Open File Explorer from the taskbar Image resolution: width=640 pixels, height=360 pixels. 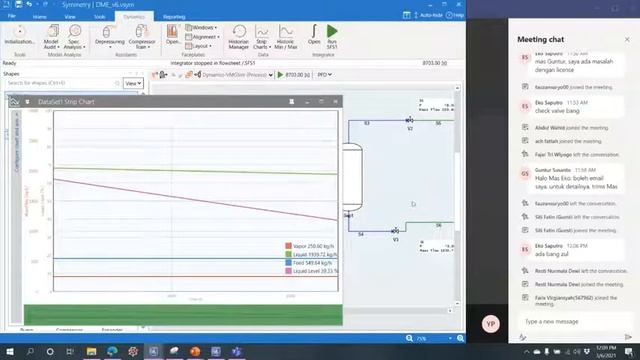pos(91,351)
